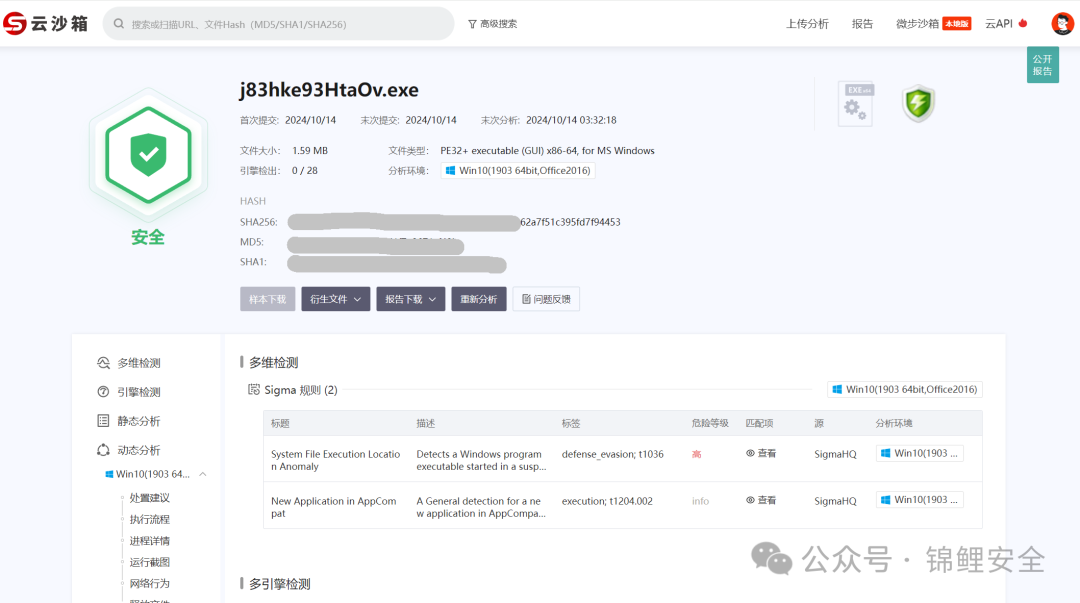Click the 多维检测 sidebar icon
Screen dimensions: 1080x603
coord(103,363)
